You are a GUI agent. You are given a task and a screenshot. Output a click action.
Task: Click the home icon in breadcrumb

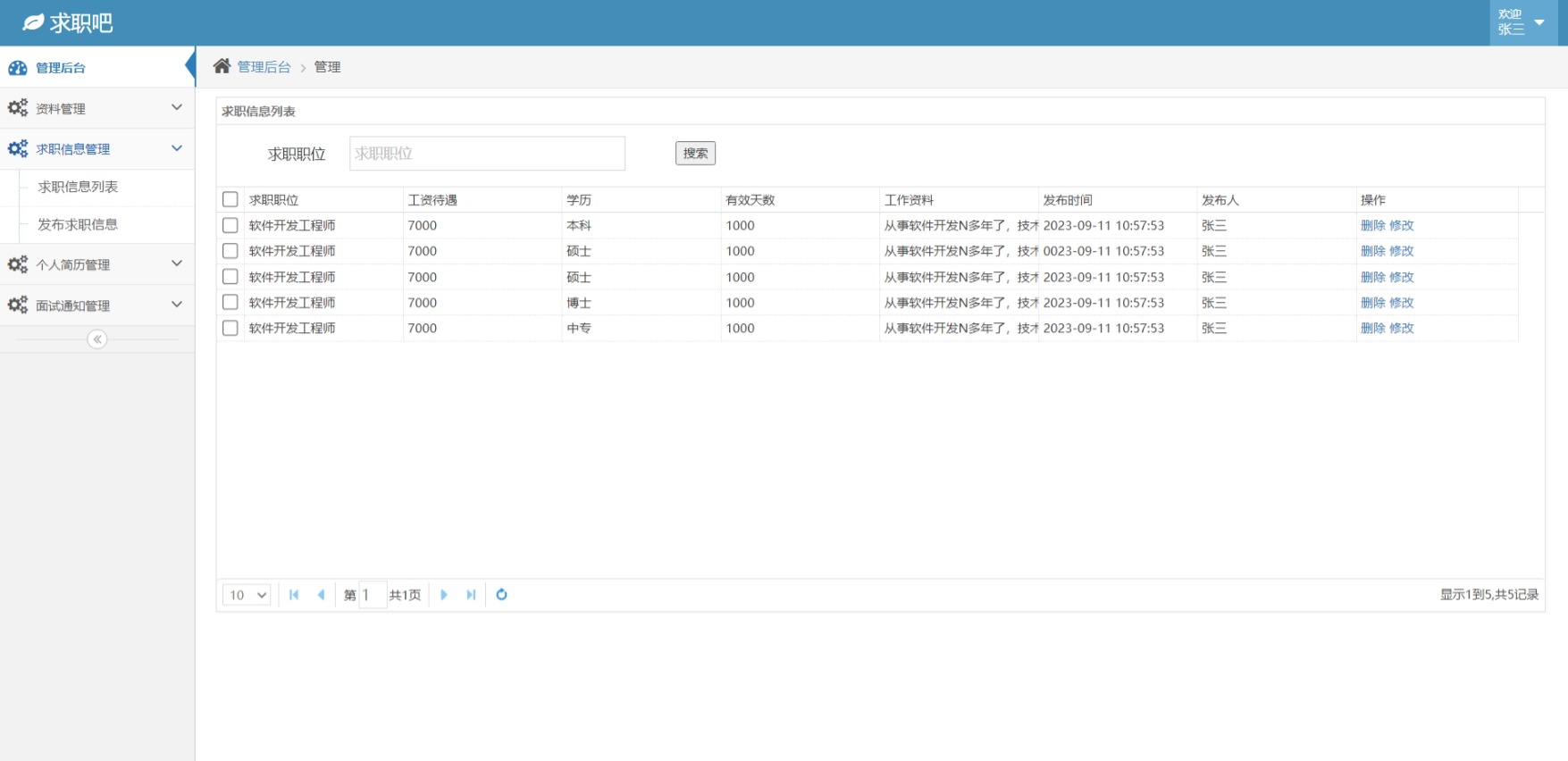222,66
